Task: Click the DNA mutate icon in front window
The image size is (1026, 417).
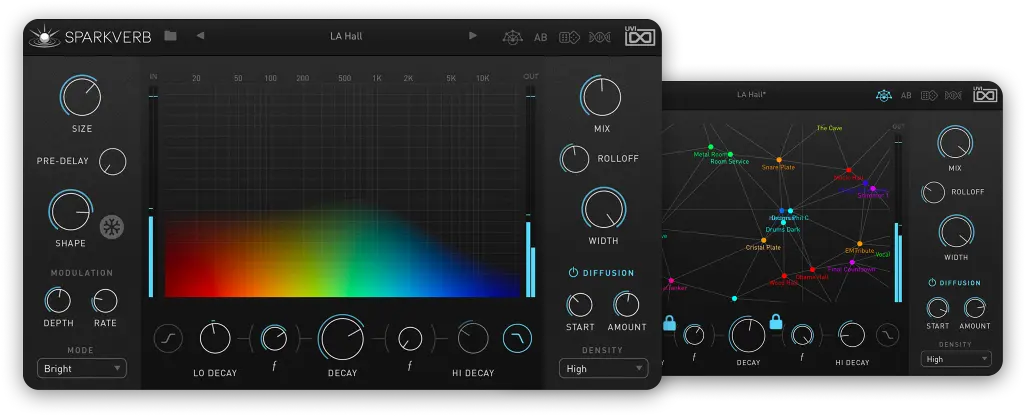Action: pos(599,37)
